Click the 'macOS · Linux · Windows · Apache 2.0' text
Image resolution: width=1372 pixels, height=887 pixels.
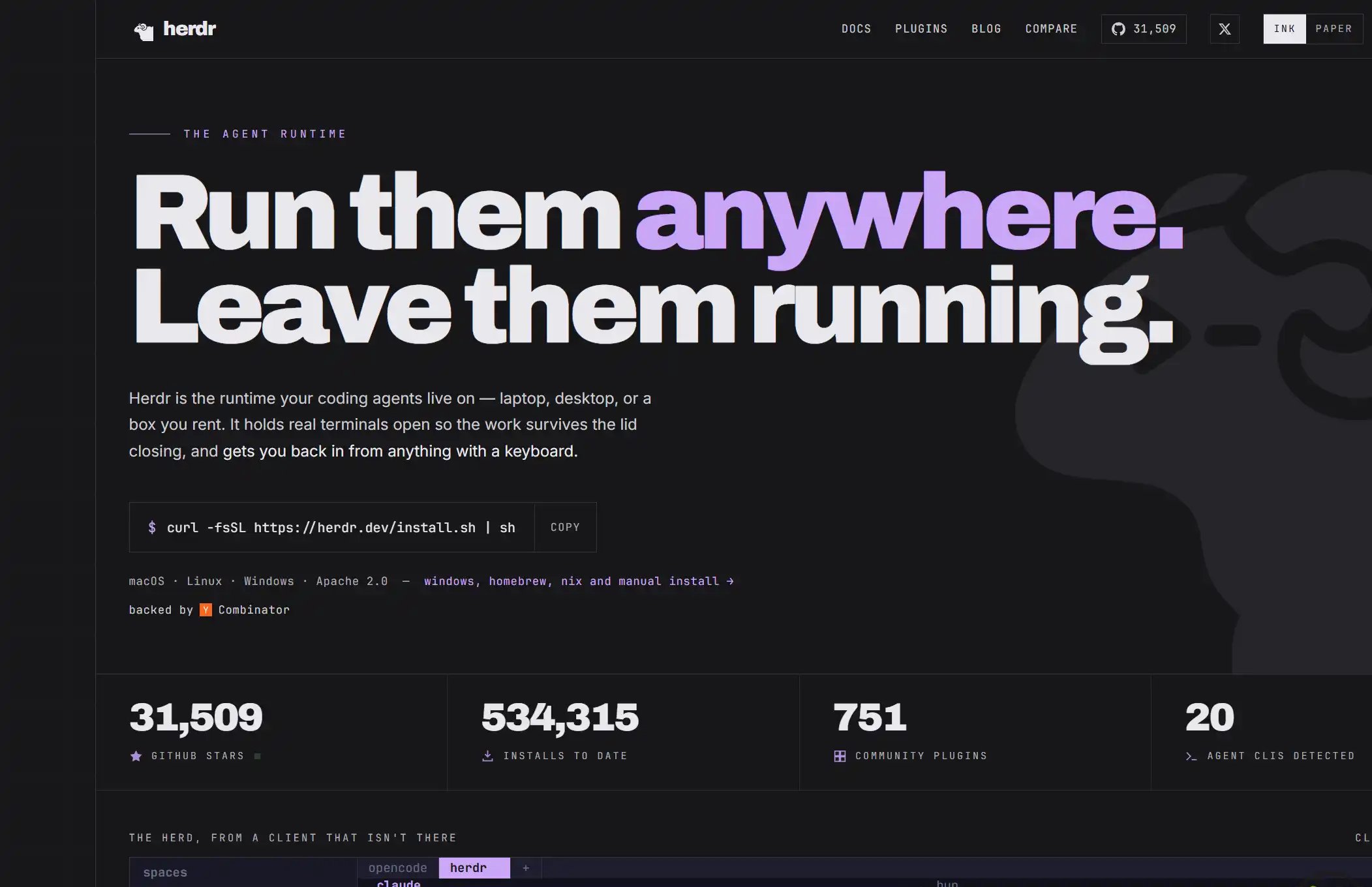pos(258,581)
